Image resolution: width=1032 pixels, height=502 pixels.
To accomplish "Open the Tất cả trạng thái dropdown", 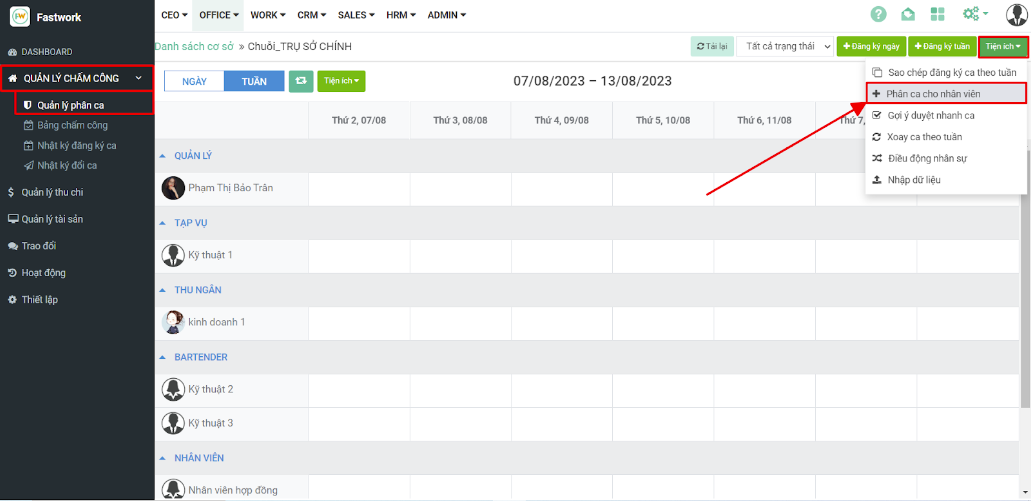I will click(784, 47).
